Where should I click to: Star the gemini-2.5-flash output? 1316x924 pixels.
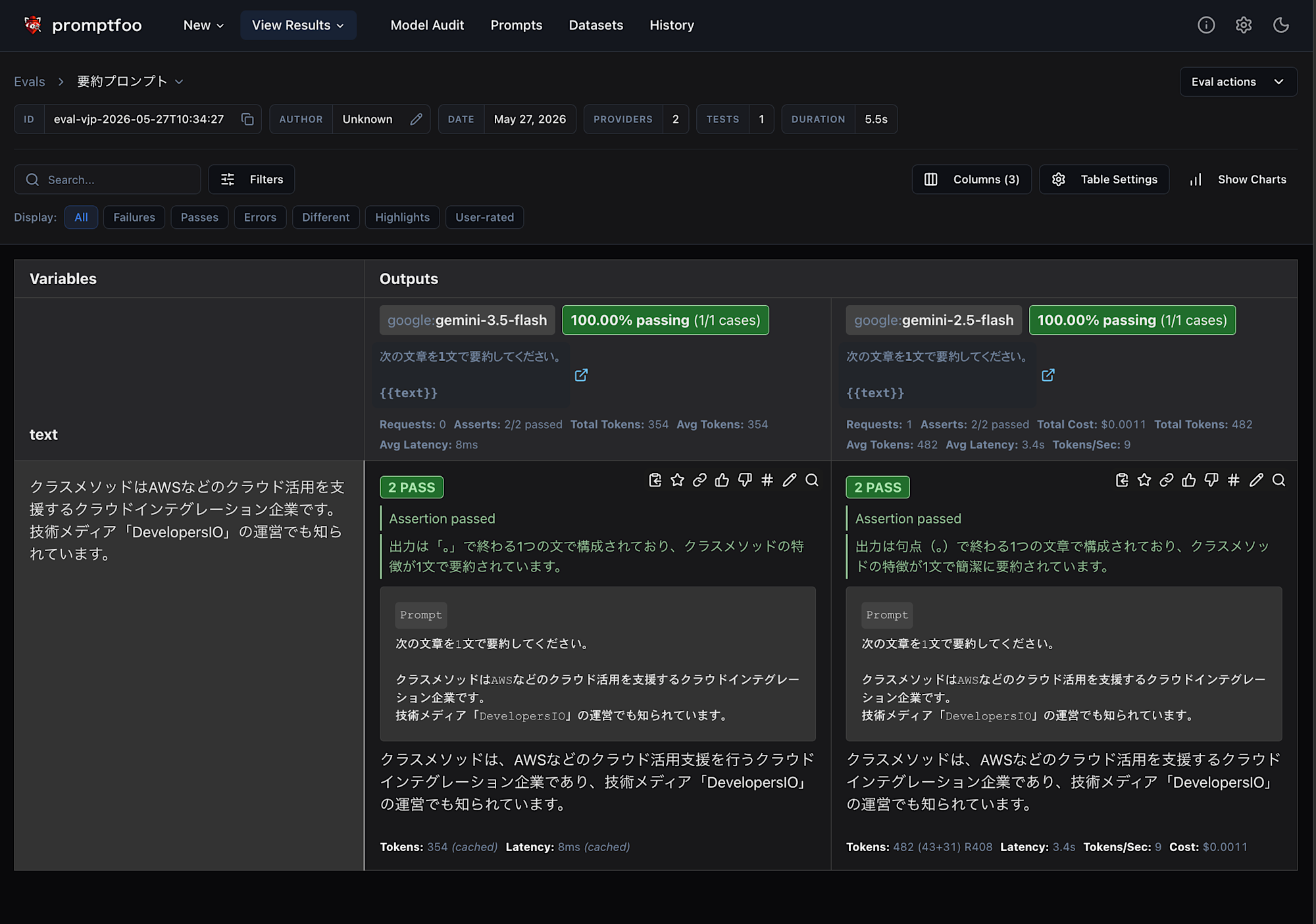pos(1144,480)
